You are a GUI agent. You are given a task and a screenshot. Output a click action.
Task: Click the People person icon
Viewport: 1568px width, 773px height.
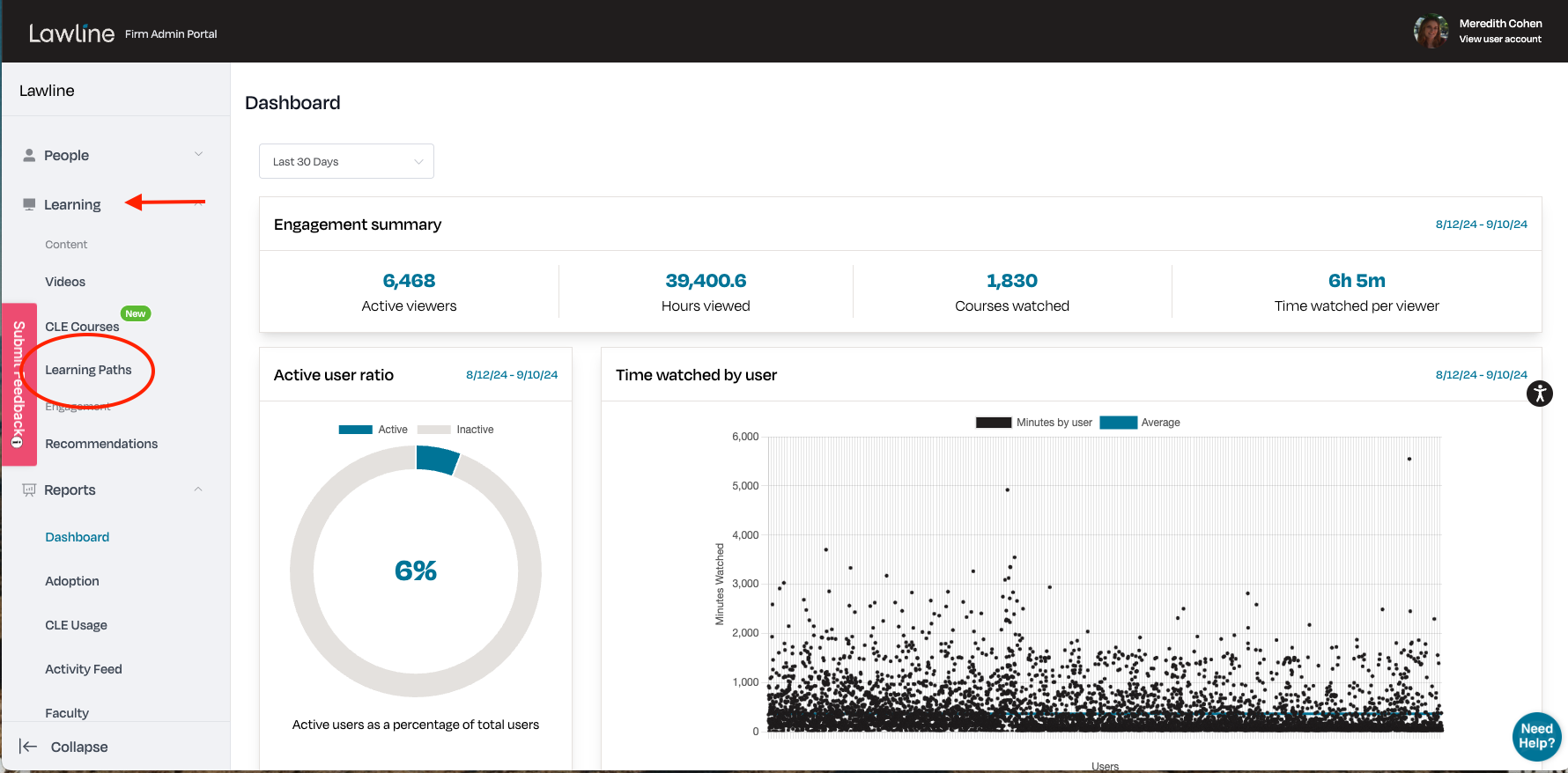tap(29, 155)
